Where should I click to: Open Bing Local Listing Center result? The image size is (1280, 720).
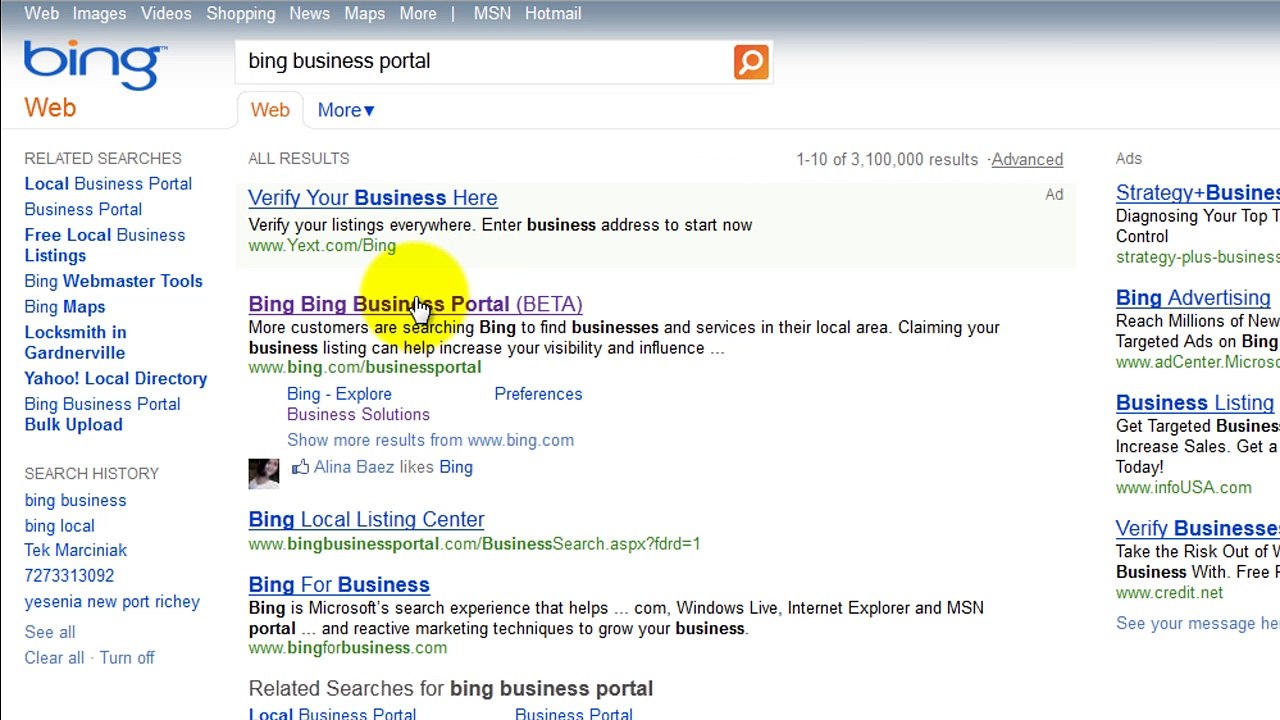[366, 519]
